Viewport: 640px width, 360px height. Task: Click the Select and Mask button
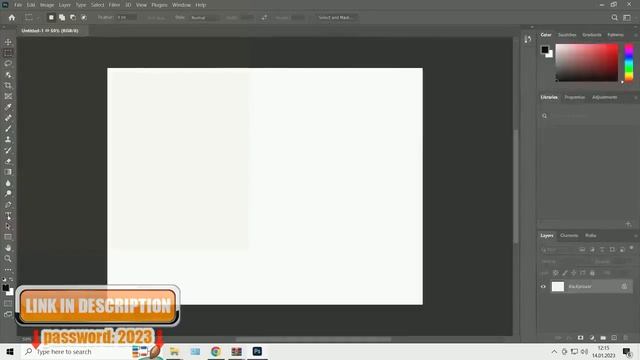coord(336,18)
